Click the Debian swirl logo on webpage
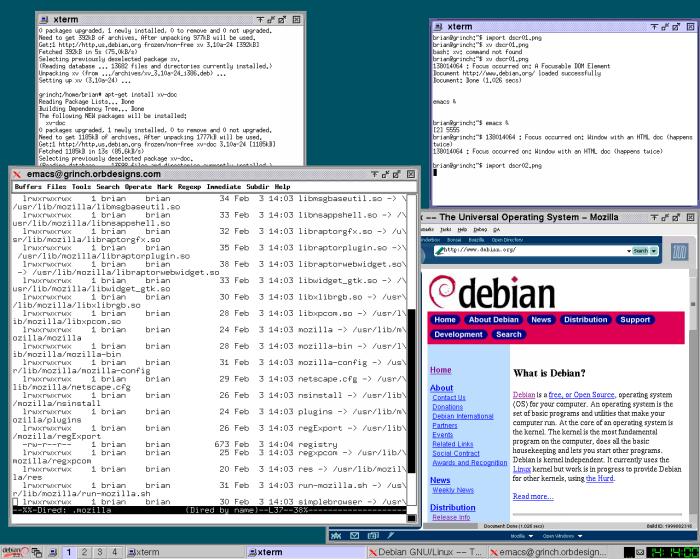Viewport: 700px width, 559px height. pos(452,291)
